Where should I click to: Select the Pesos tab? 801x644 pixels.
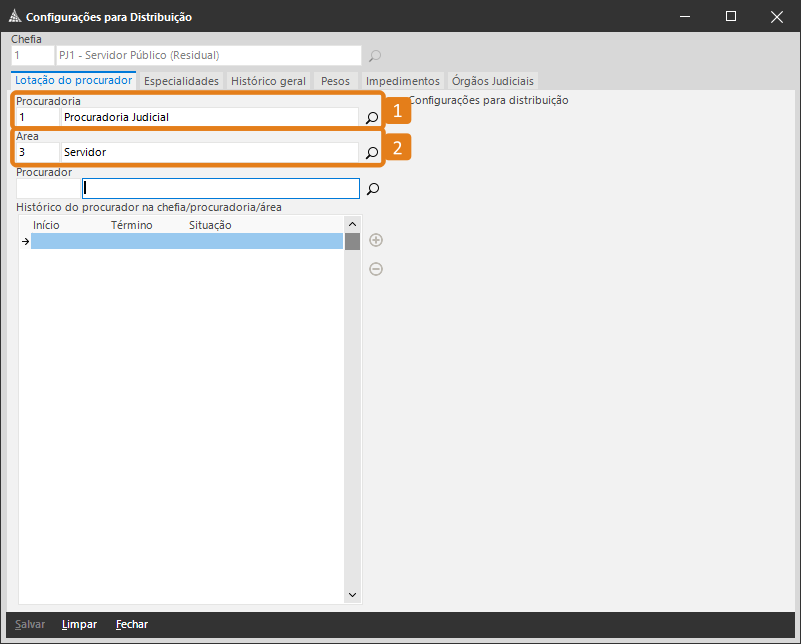335,81
